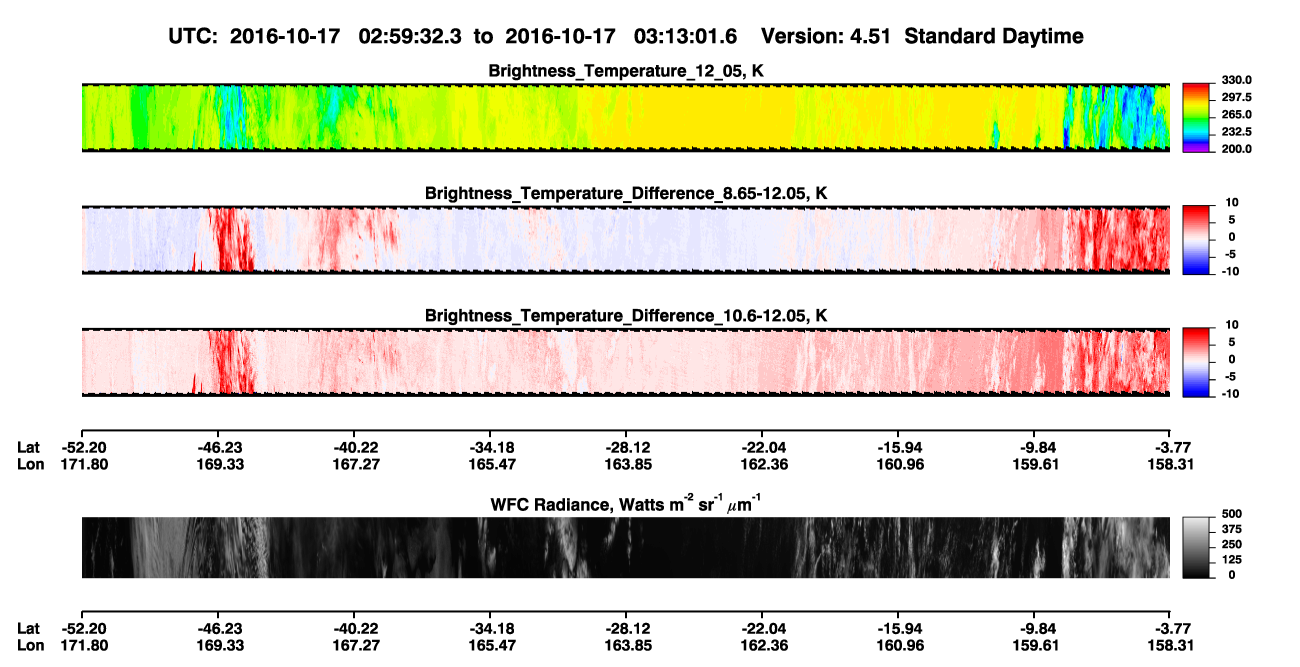Click the Brightness_Temperature_12_05 color bar

[1196, 116]
